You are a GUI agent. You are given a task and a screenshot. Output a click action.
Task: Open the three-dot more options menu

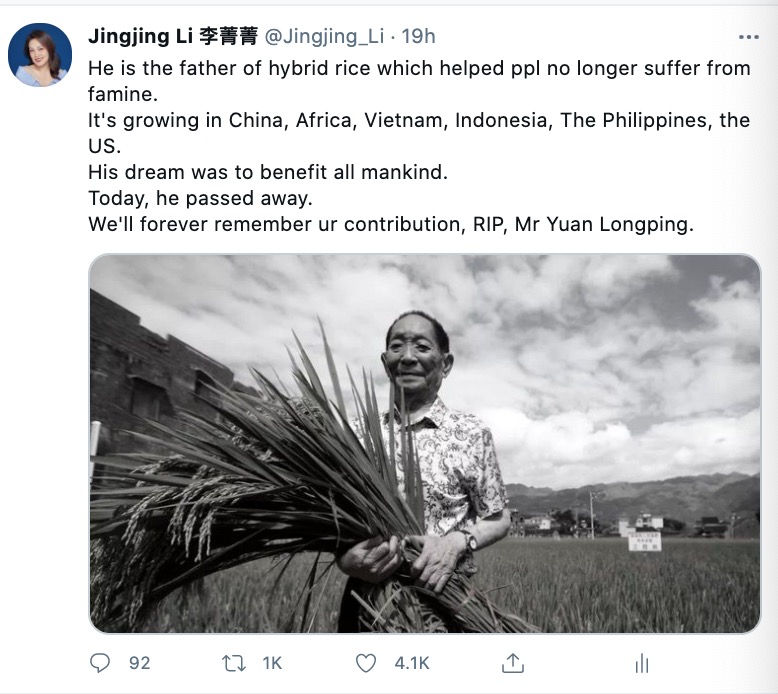[749, 37]
